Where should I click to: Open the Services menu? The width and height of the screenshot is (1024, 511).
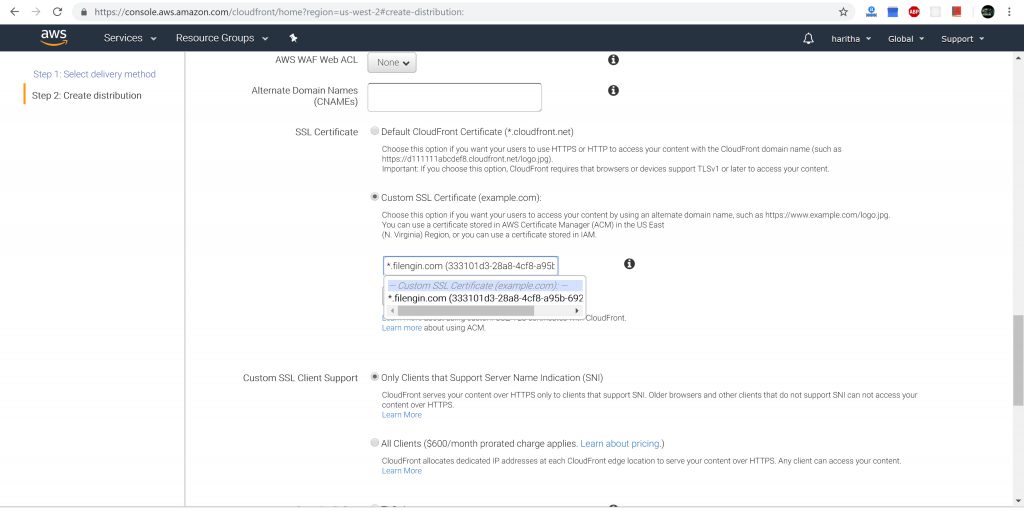point(130,38)
